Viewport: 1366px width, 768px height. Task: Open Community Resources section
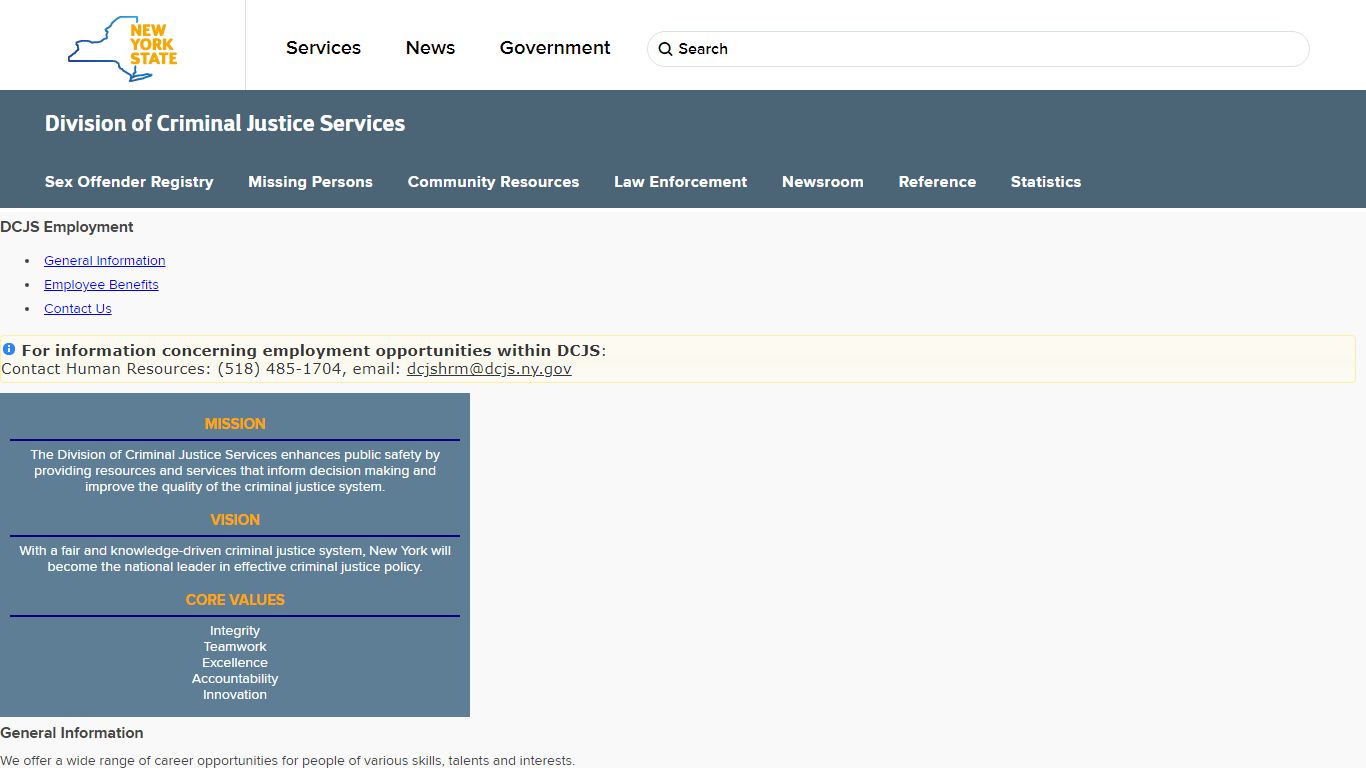pos(493,182)
